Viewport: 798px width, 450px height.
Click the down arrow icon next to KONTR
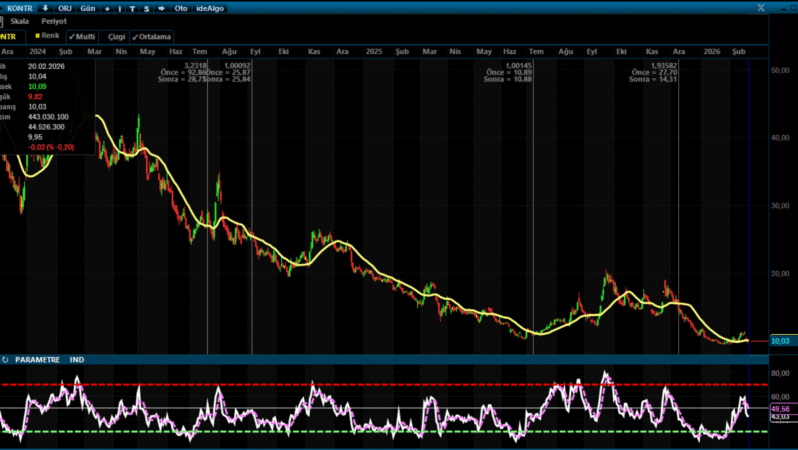(x=45, y=7)
